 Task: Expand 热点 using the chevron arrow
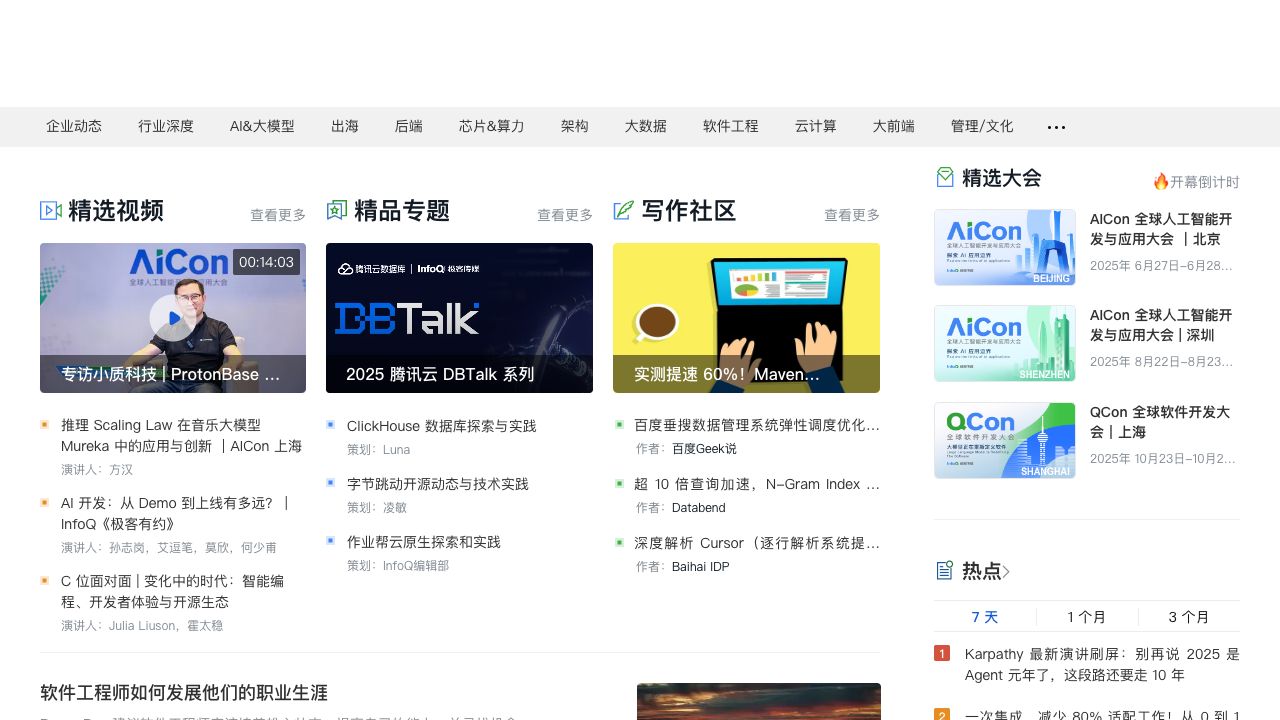pyautogui.click(x=1006, y=572)
